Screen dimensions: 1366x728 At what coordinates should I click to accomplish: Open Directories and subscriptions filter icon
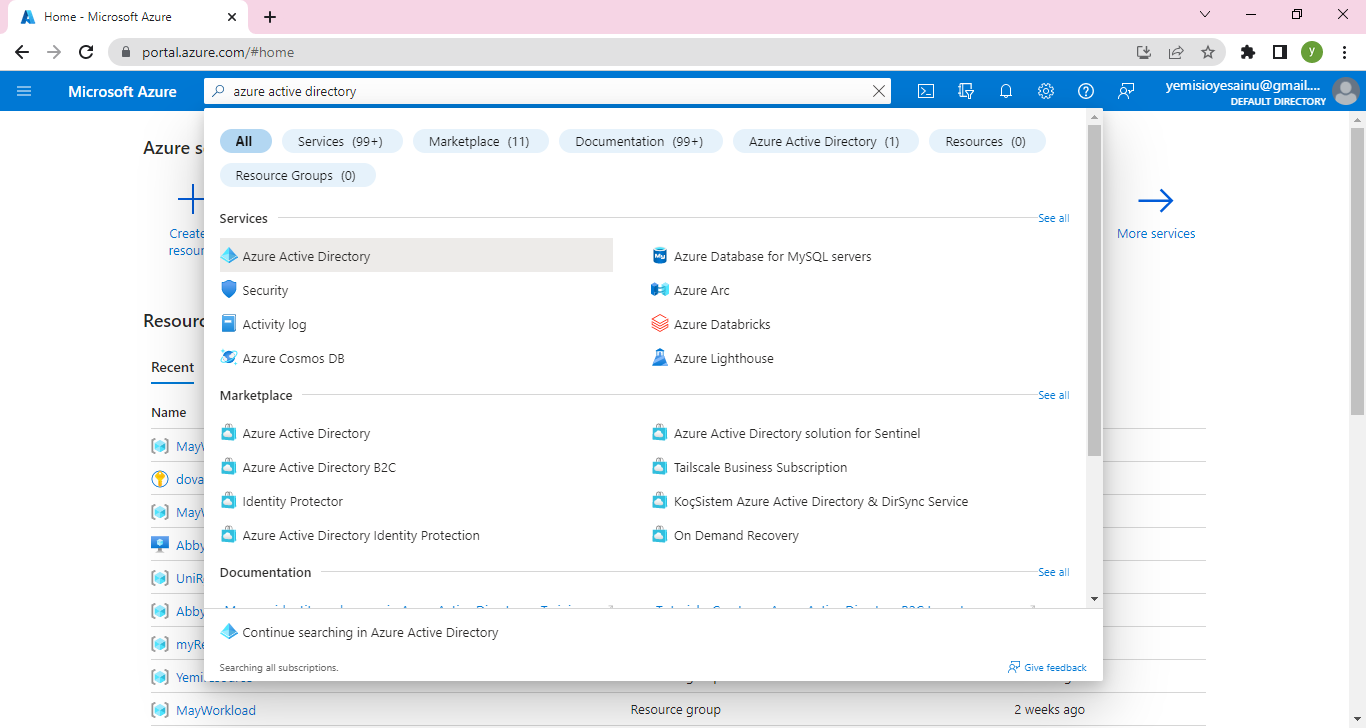966,91
